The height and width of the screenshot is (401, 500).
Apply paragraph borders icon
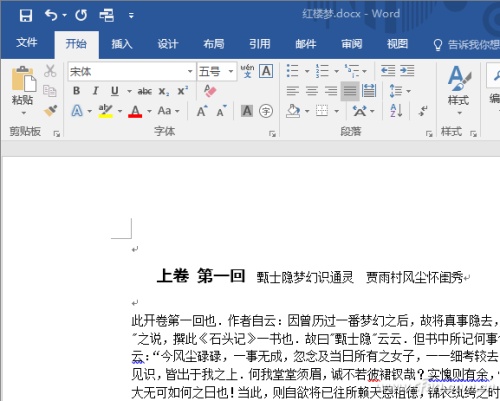click(322, 111)
